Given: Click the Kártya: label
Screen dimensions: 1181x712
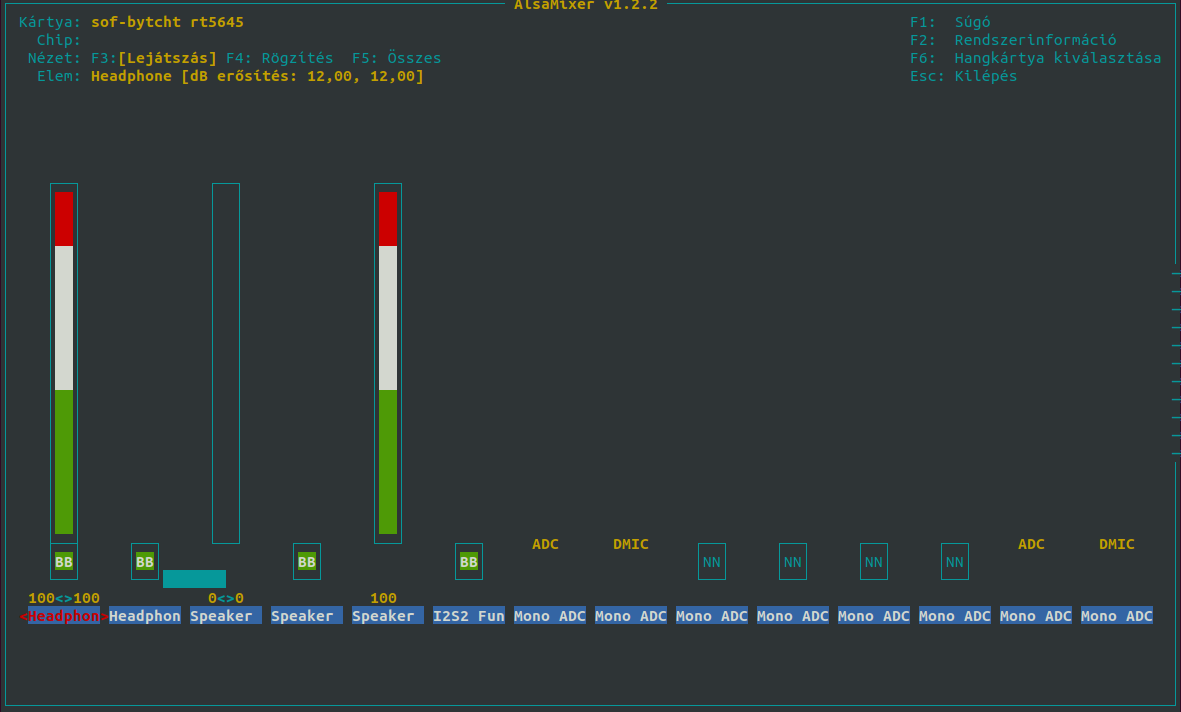Looking at the screenshot, I should point(50,22).
